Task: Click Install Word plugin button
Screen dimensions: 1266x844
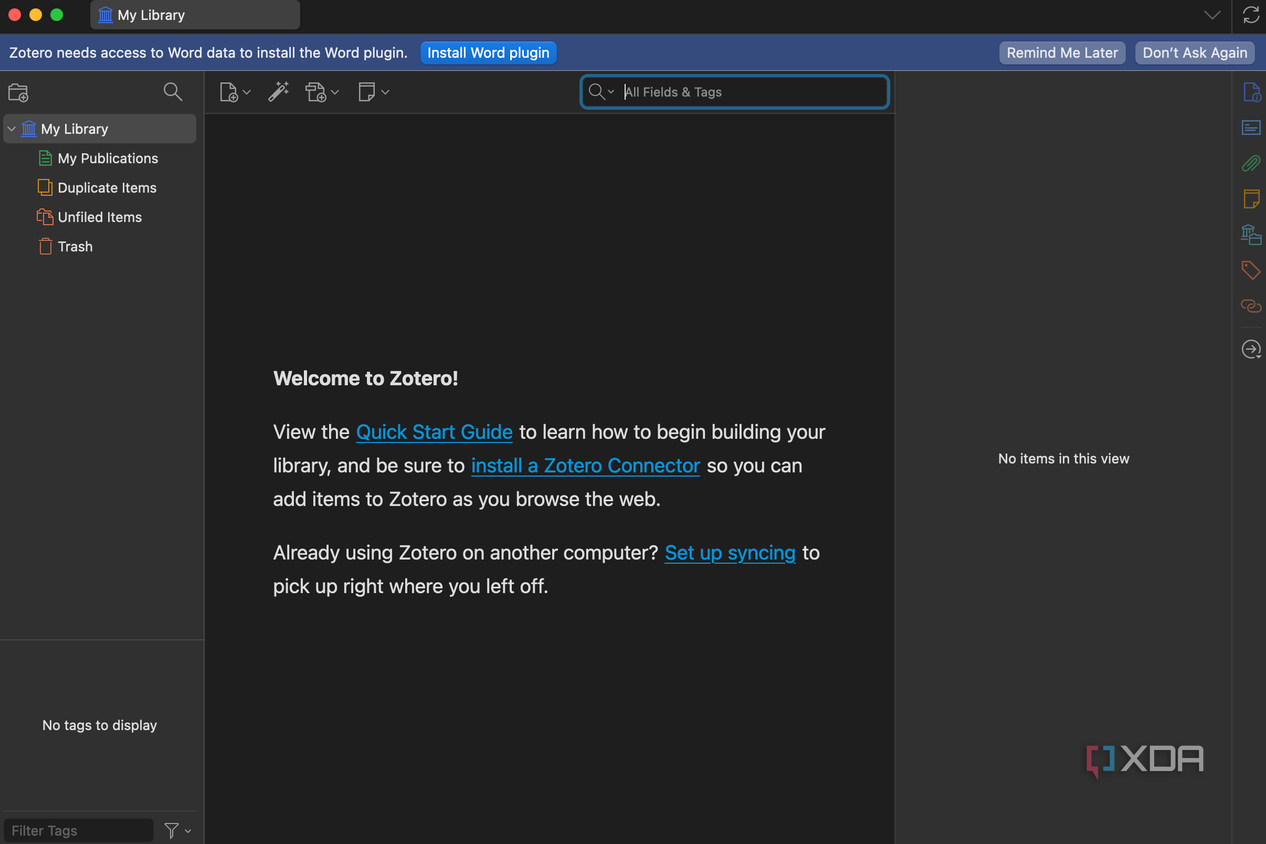Action: click(x=488, y=53)
